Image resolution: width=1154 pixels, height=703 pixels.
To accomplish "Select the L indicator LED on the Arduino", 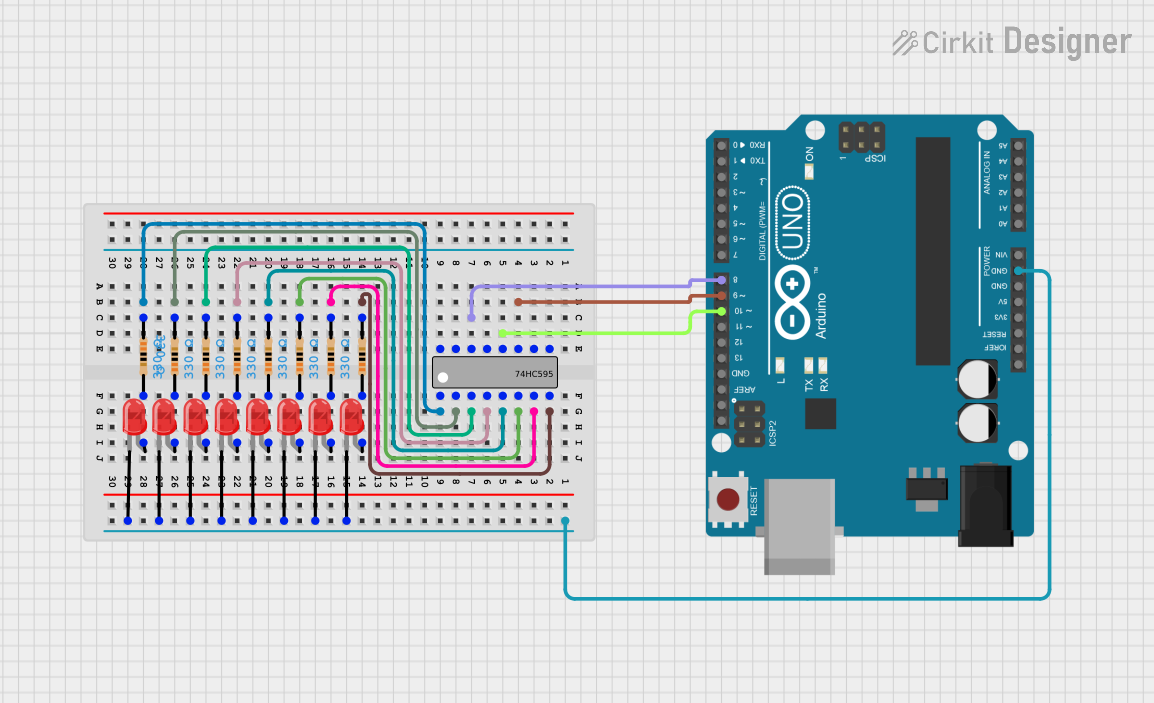I will click(780, 365).
